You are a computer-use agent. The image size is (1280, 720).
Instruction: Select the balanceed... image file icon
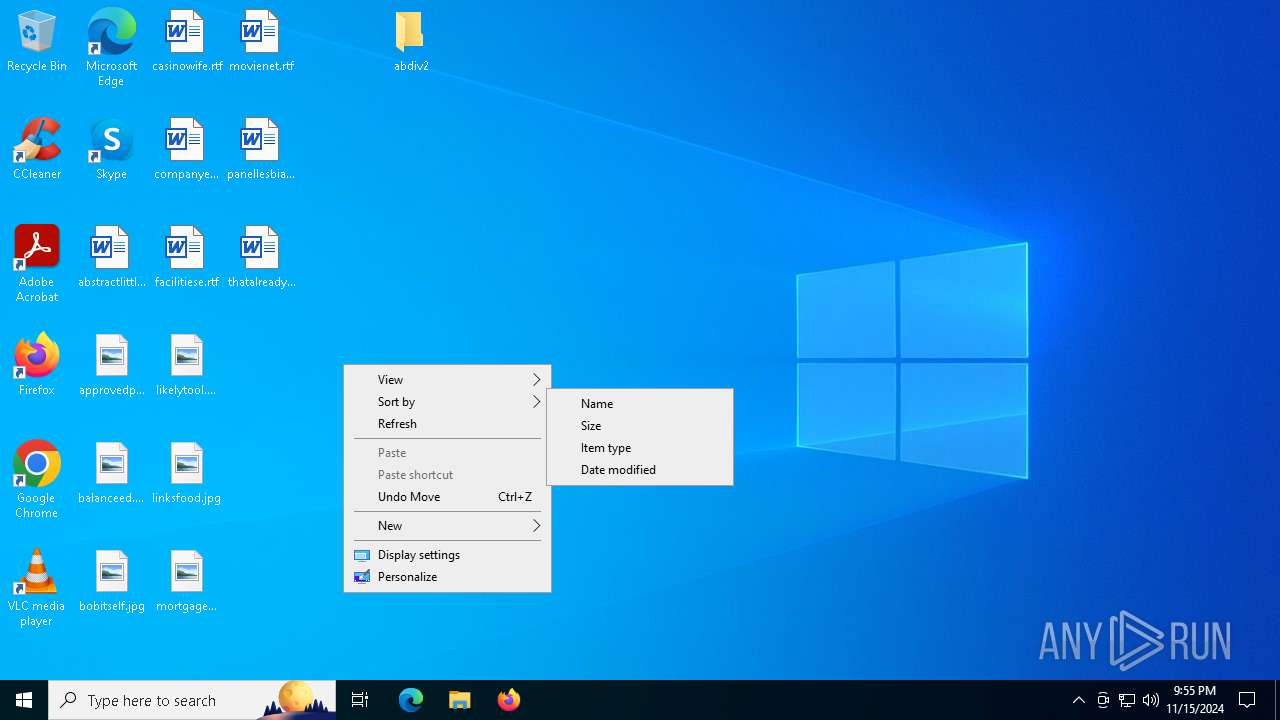tap(112, 473)
